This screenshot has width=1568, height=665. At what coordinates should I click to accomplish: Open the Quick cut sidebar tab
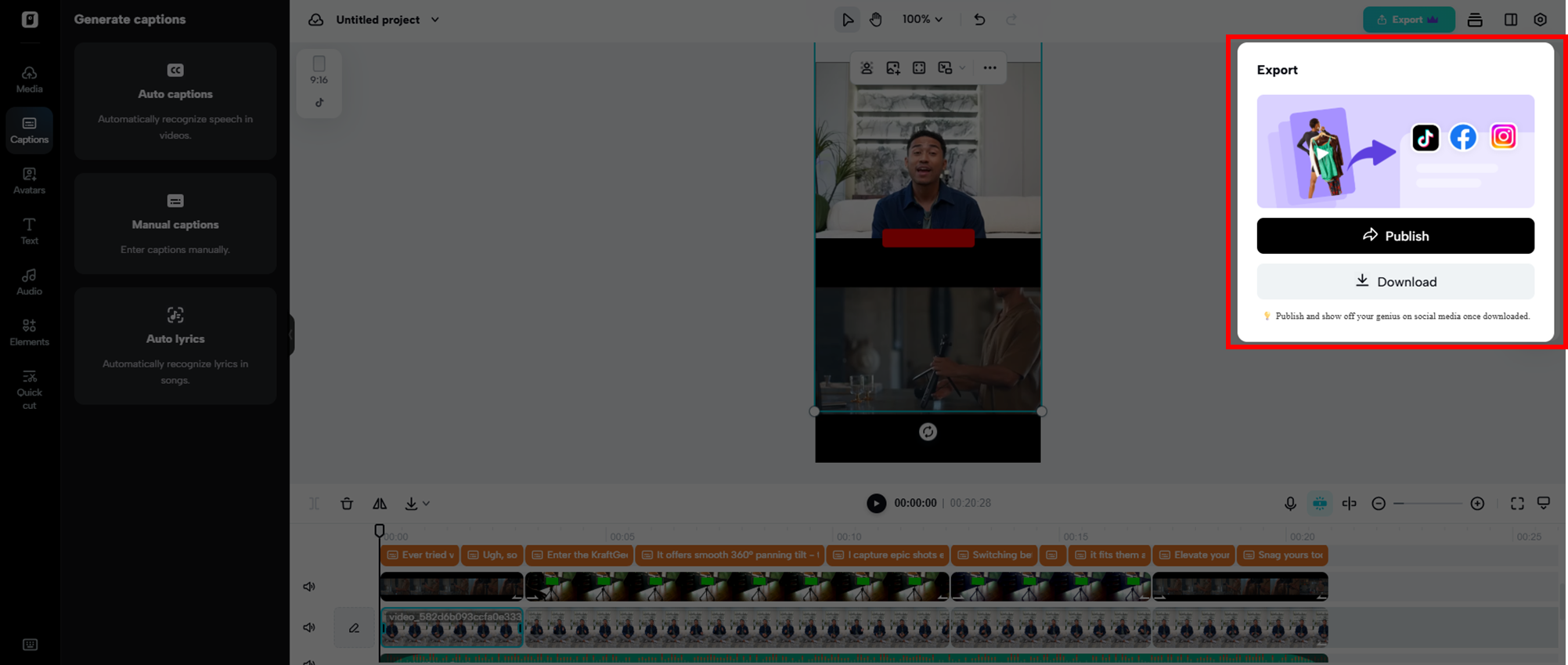tap(29, 389)
